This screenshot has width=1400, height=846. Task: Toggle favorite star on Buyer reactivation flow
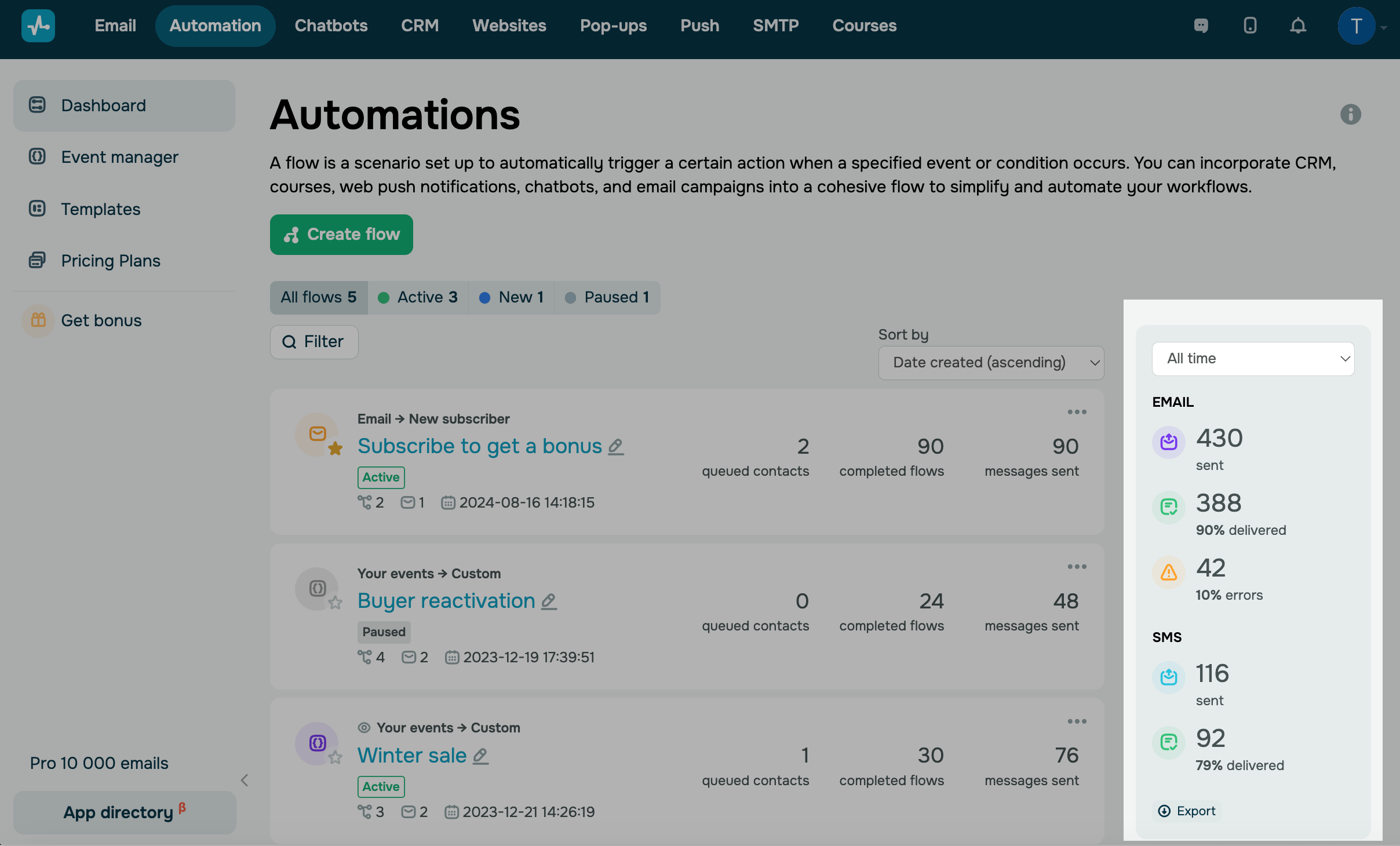335,603
